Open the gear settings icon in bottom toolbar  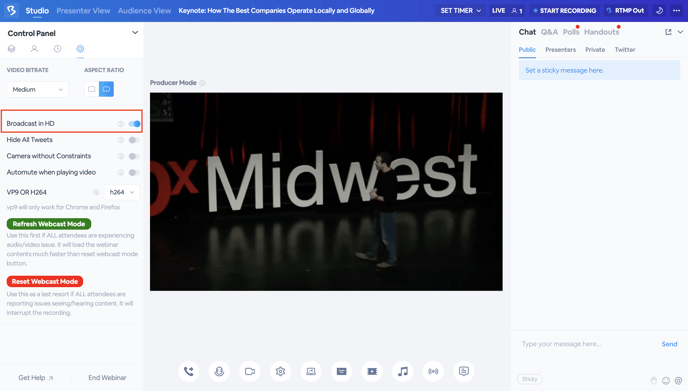[280, 371]
